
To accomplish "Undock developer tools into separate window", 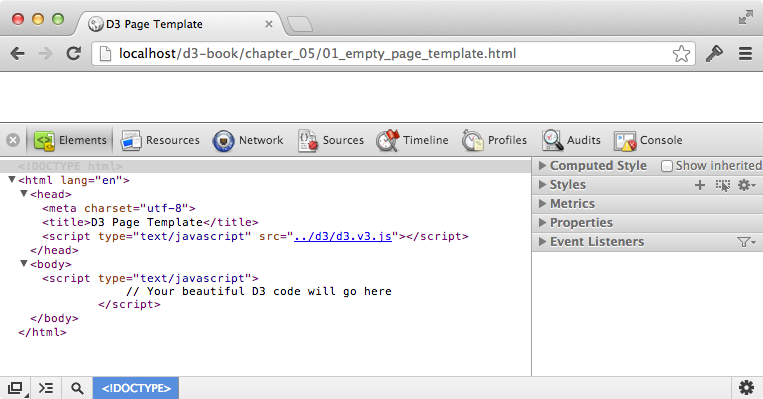I will tap(15, 388).
